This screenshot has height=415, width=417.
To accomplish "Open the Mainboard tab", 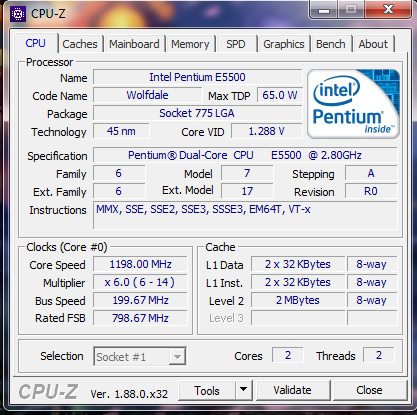I will pyautogui.click(x=134, y=44).
